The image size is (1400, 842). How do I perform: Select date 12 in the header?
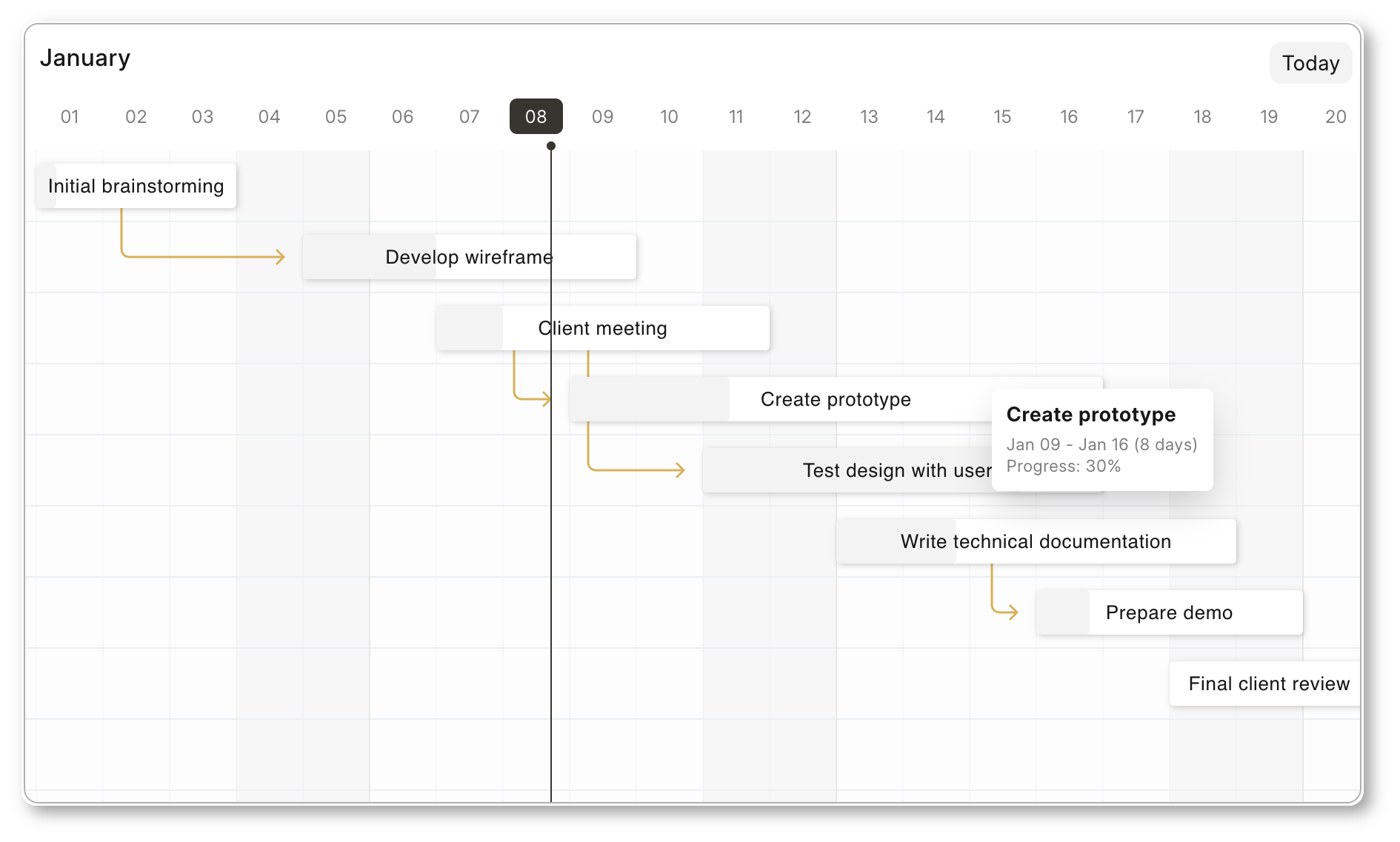(802, 116)
